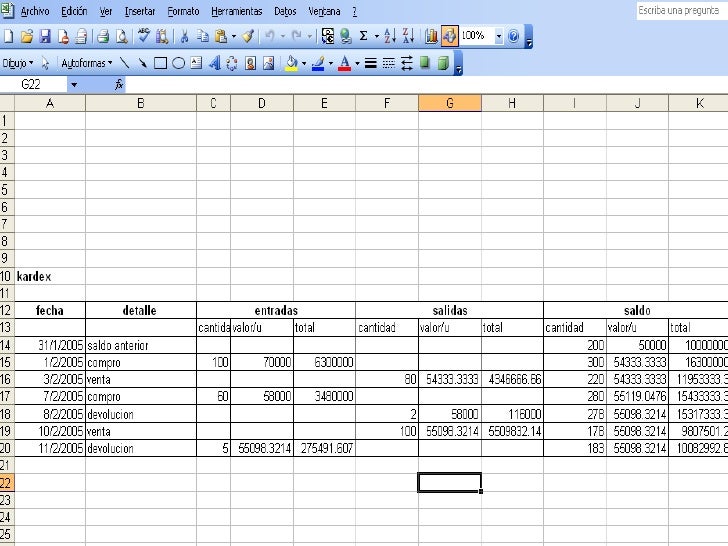
Task: Open the Formato menu
Action: (183, 11)
